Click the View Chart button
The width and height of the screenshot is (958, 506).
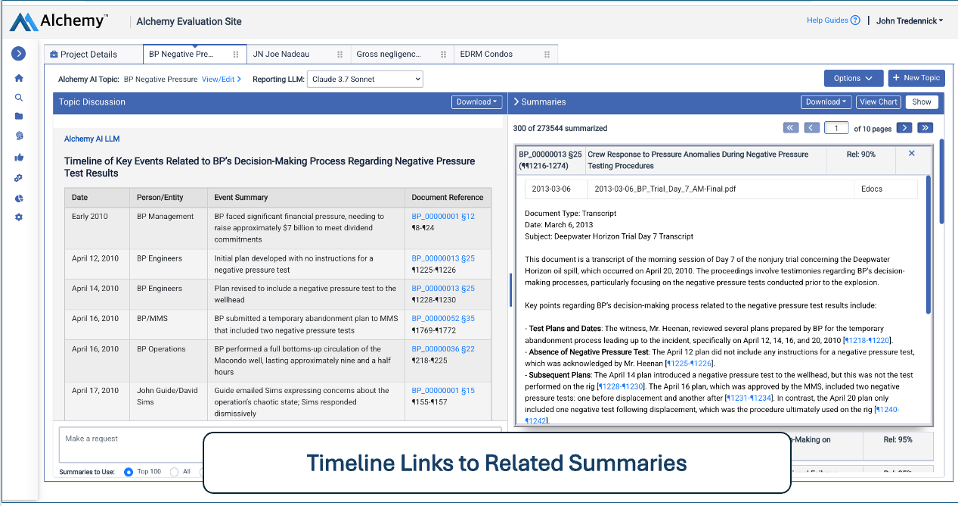click(878, 102)
